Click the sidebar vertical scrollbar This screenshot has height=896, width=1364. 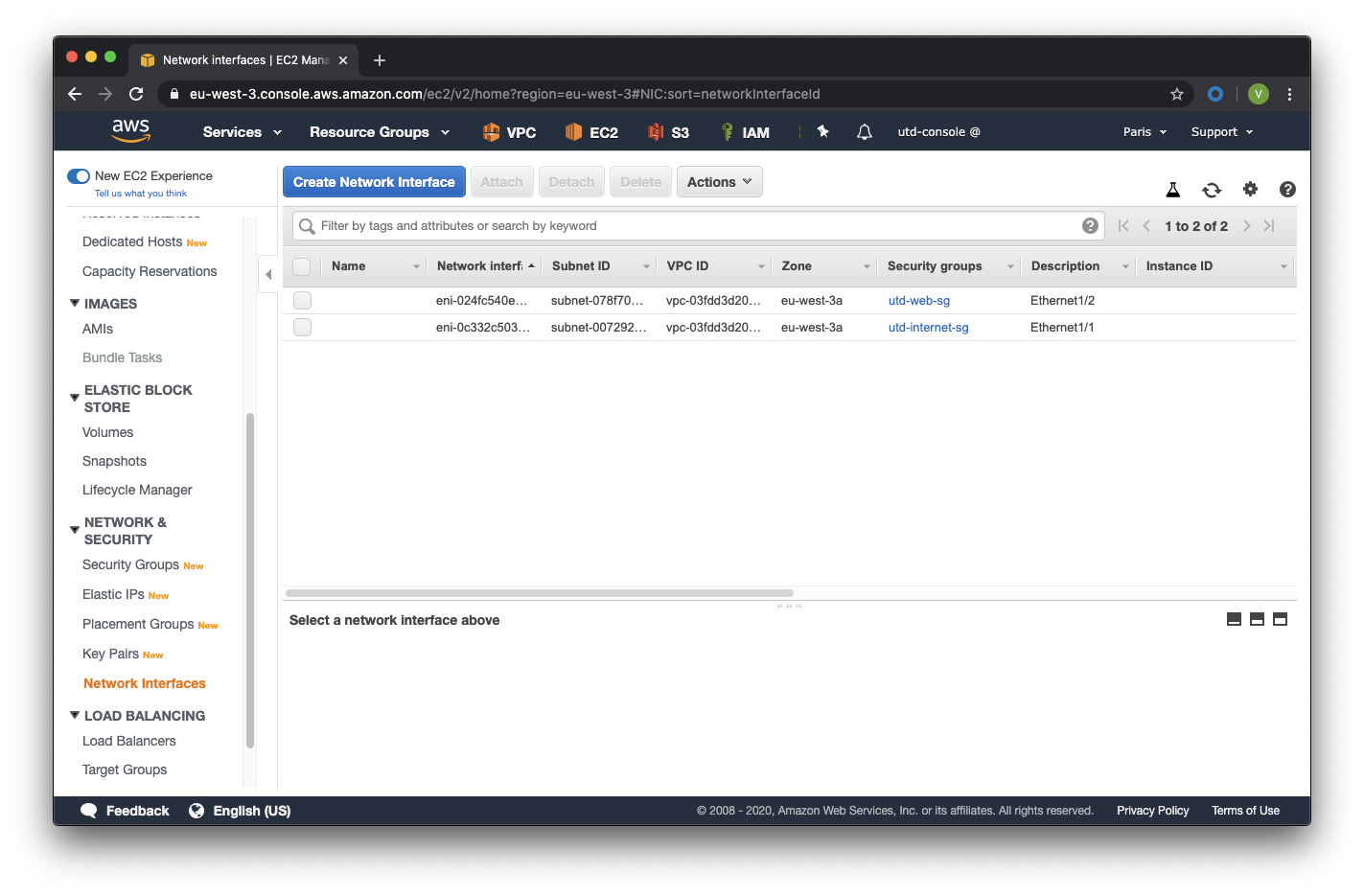point(250,580)
